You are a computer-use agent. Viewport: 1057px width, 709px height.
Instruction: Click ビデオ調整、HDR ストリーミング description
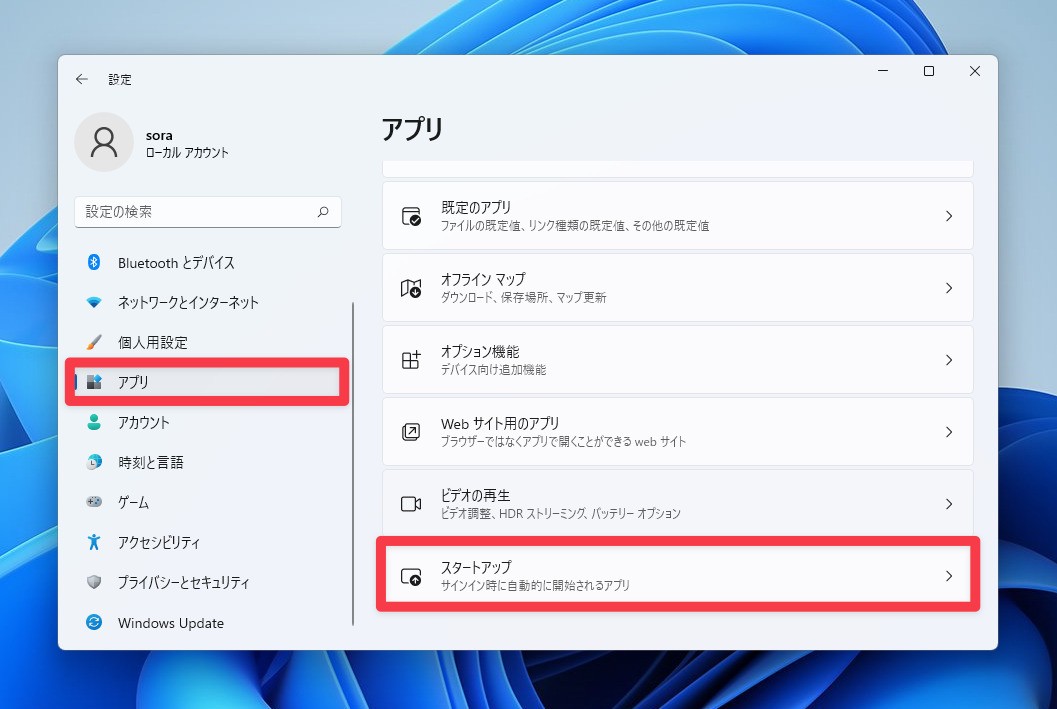561,514
